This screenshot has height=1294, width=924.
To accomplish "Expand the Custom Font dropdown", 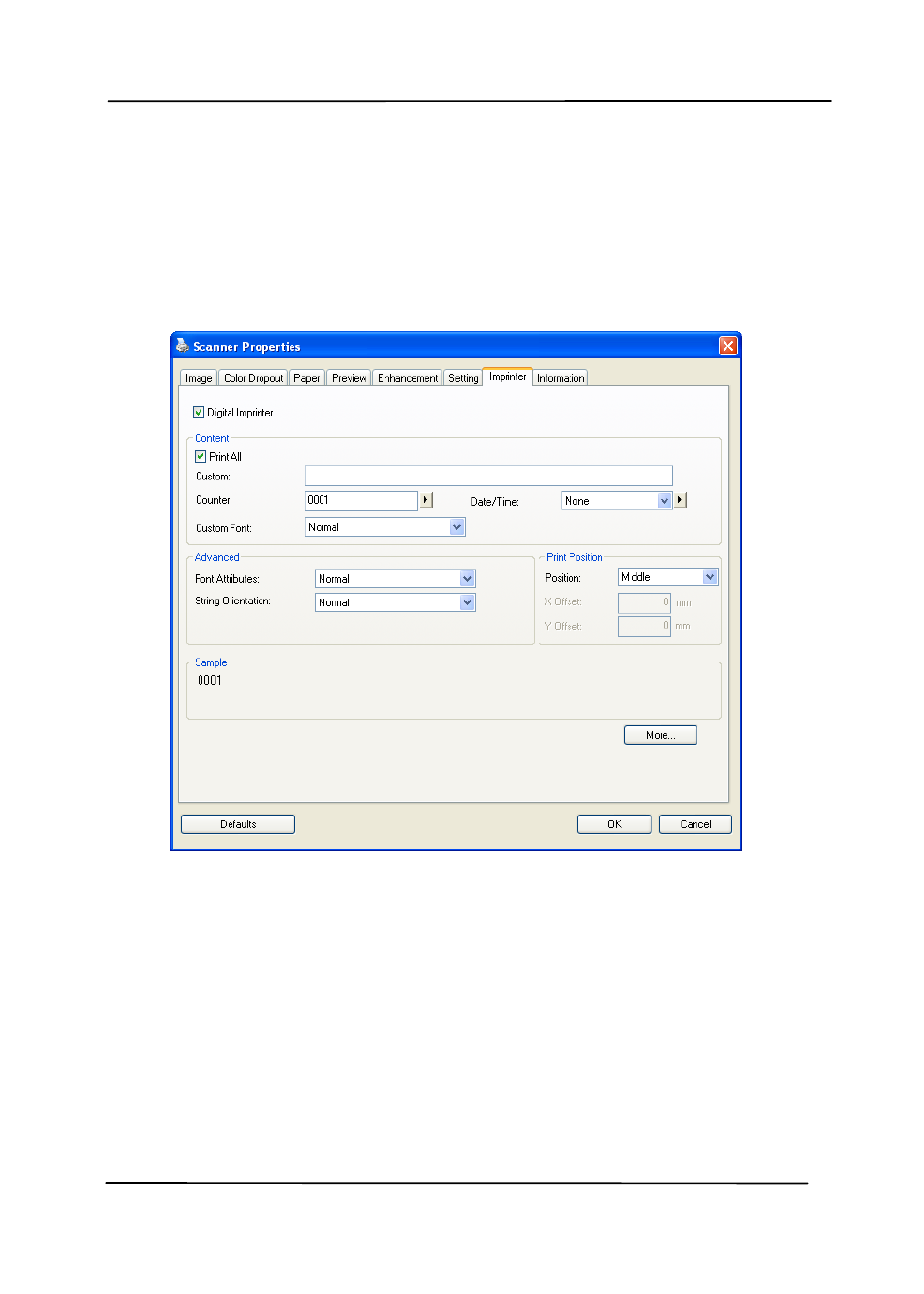I will [457, 527].
